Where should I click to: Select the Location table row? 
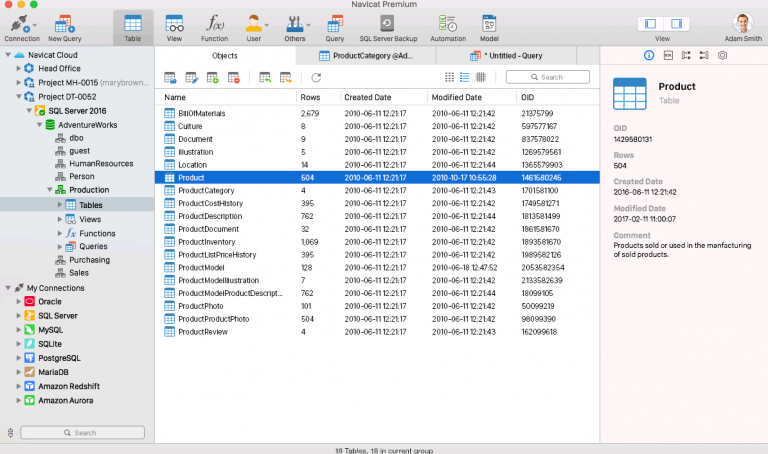(377, 165)
